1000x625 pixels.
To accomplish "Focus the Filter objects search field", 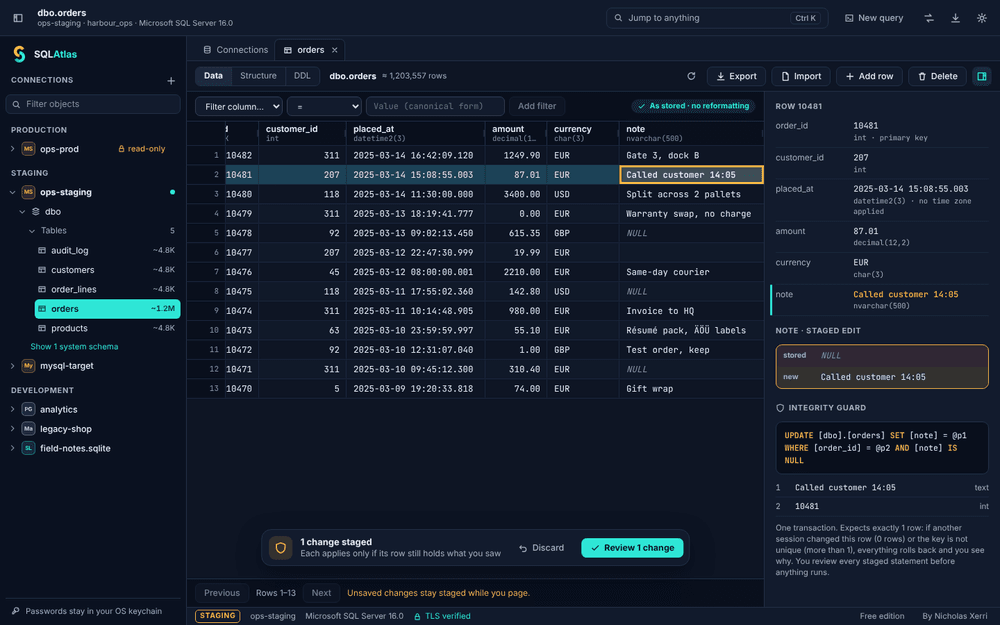I will pos(93,104).
